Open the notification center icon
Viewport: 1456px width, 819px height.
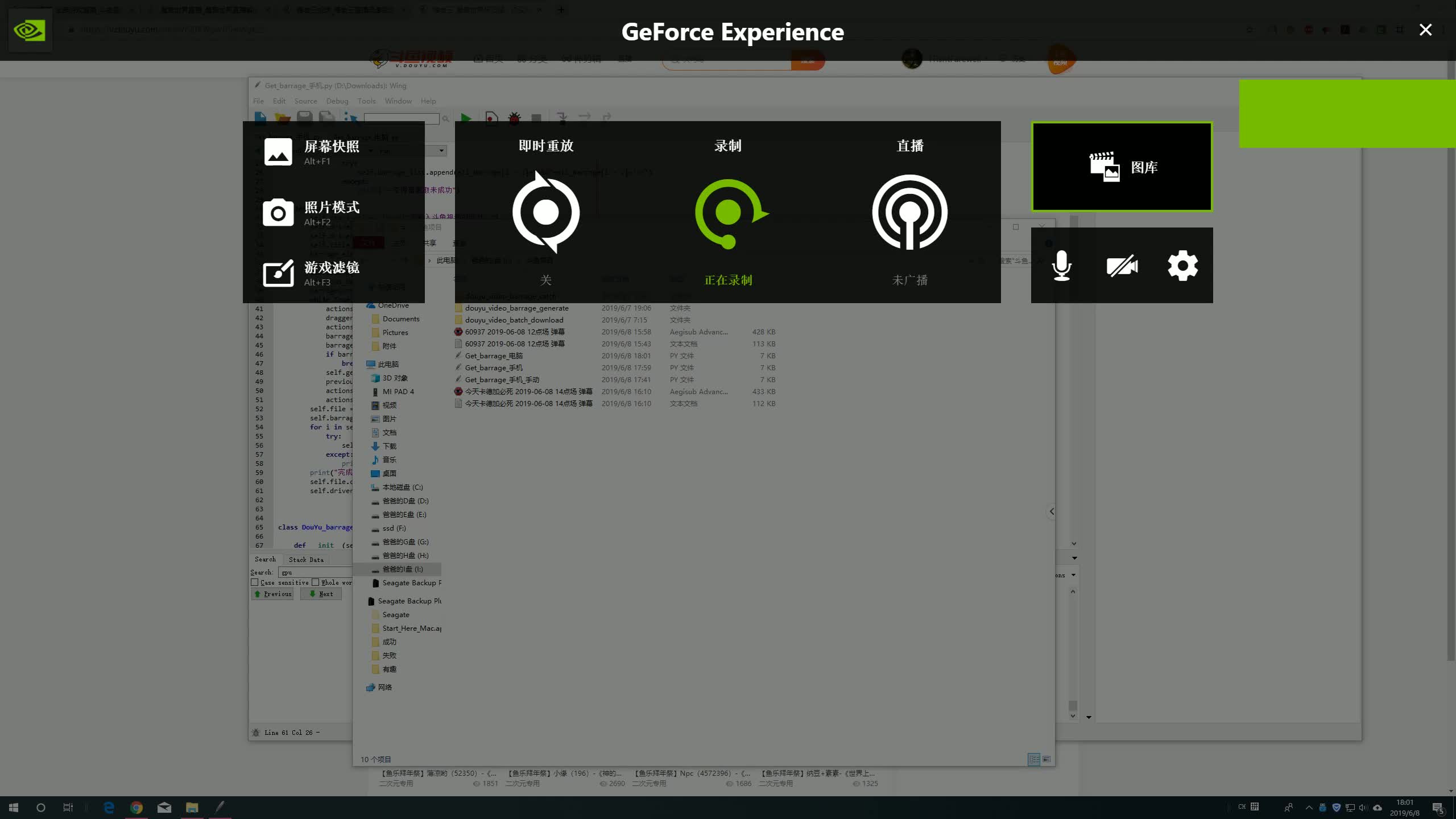pos(1438,808)
